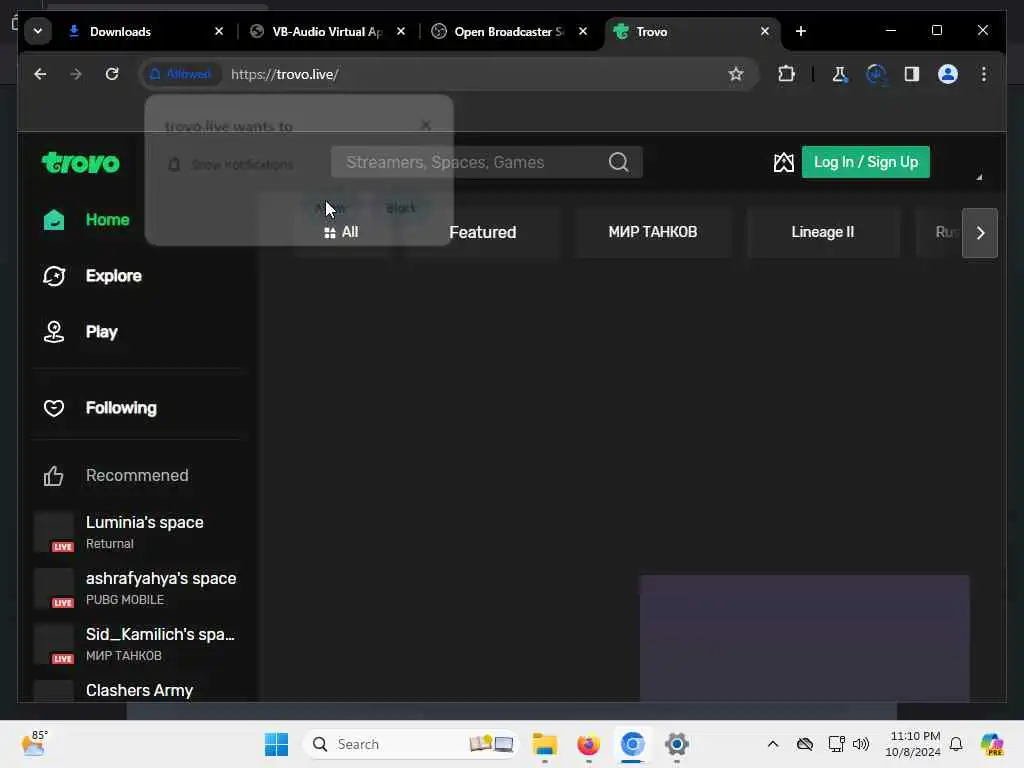Click the Recommened thumbs-up icon

54,475
